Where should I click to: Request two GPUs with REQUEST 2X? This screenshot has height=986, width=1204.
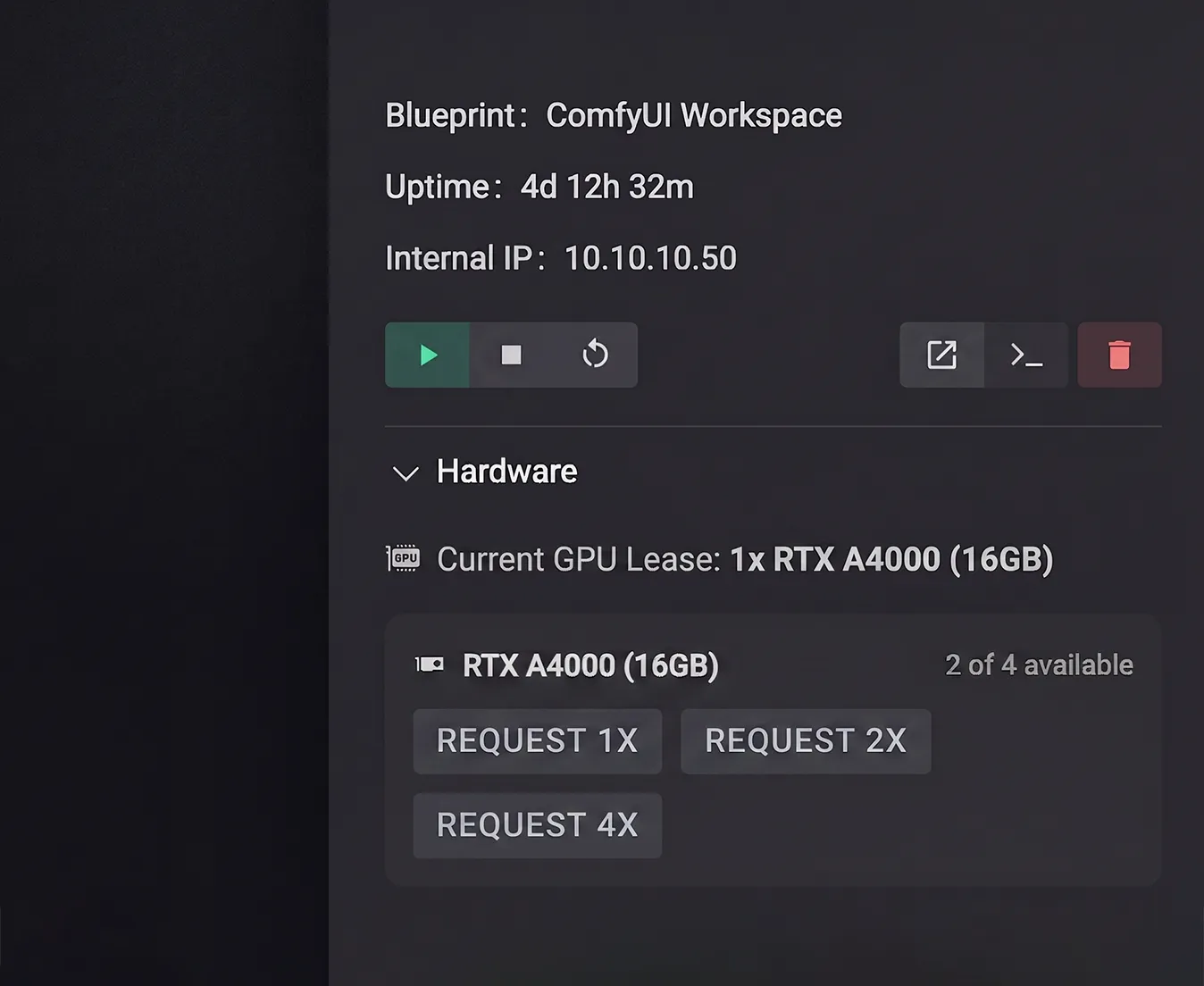(x=806, y=741)
